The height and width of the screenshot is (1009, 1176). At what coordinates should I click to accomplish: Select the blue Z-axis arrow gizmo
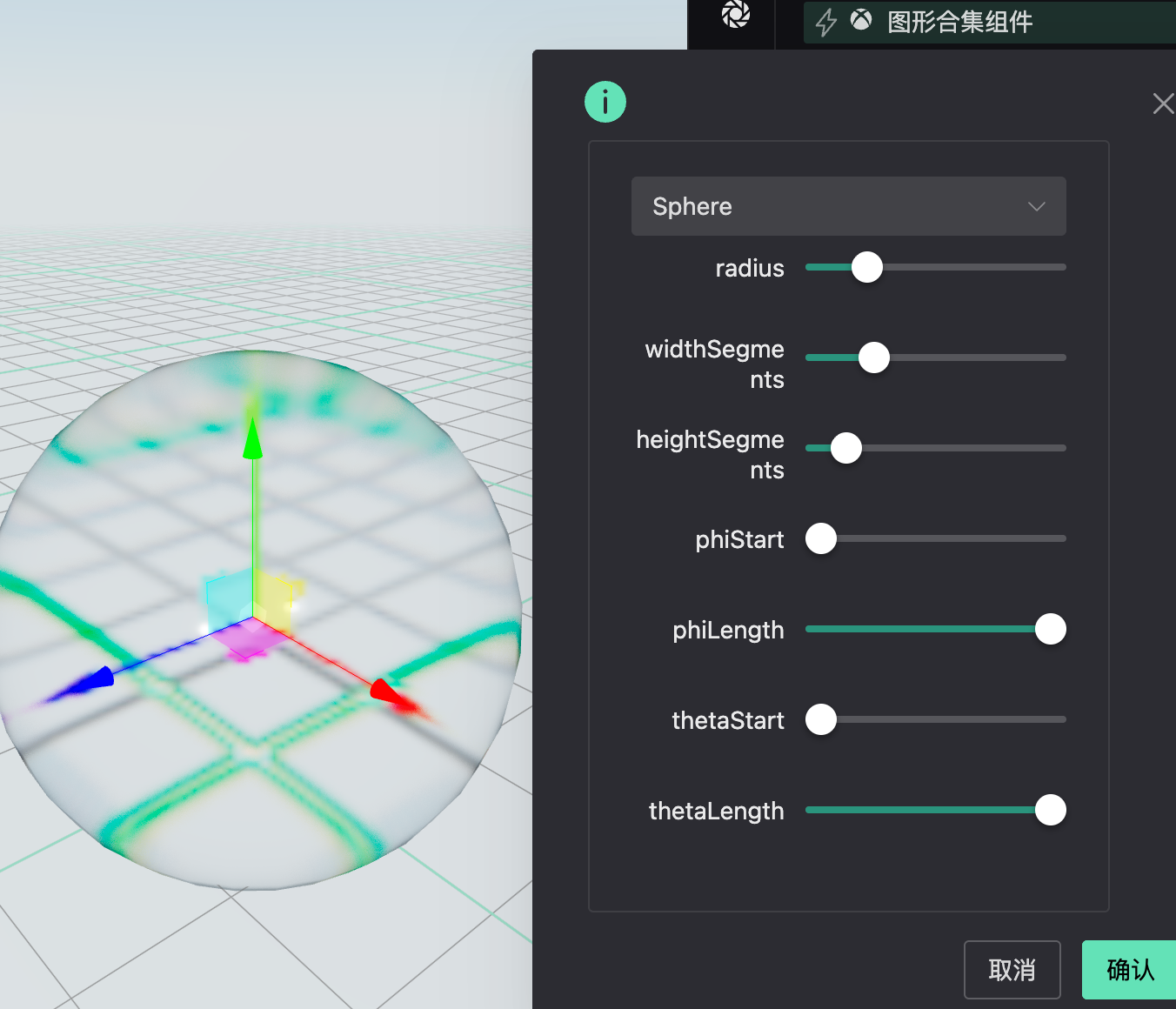point(96,679)
